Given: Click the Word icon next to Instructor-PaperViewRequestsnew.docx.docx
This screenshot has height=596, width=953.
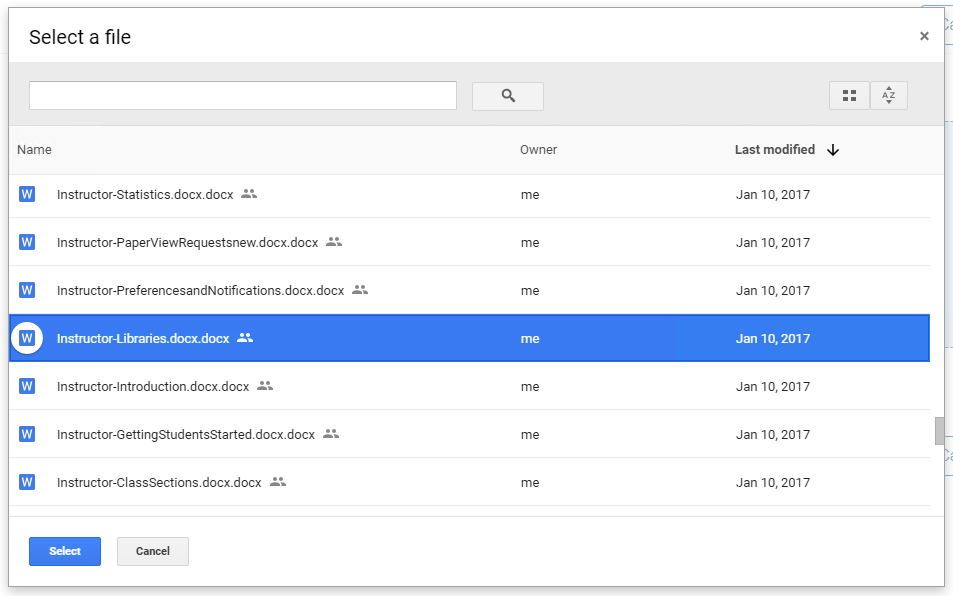Looking at the screenshot, I should click(x=26, y=242).
